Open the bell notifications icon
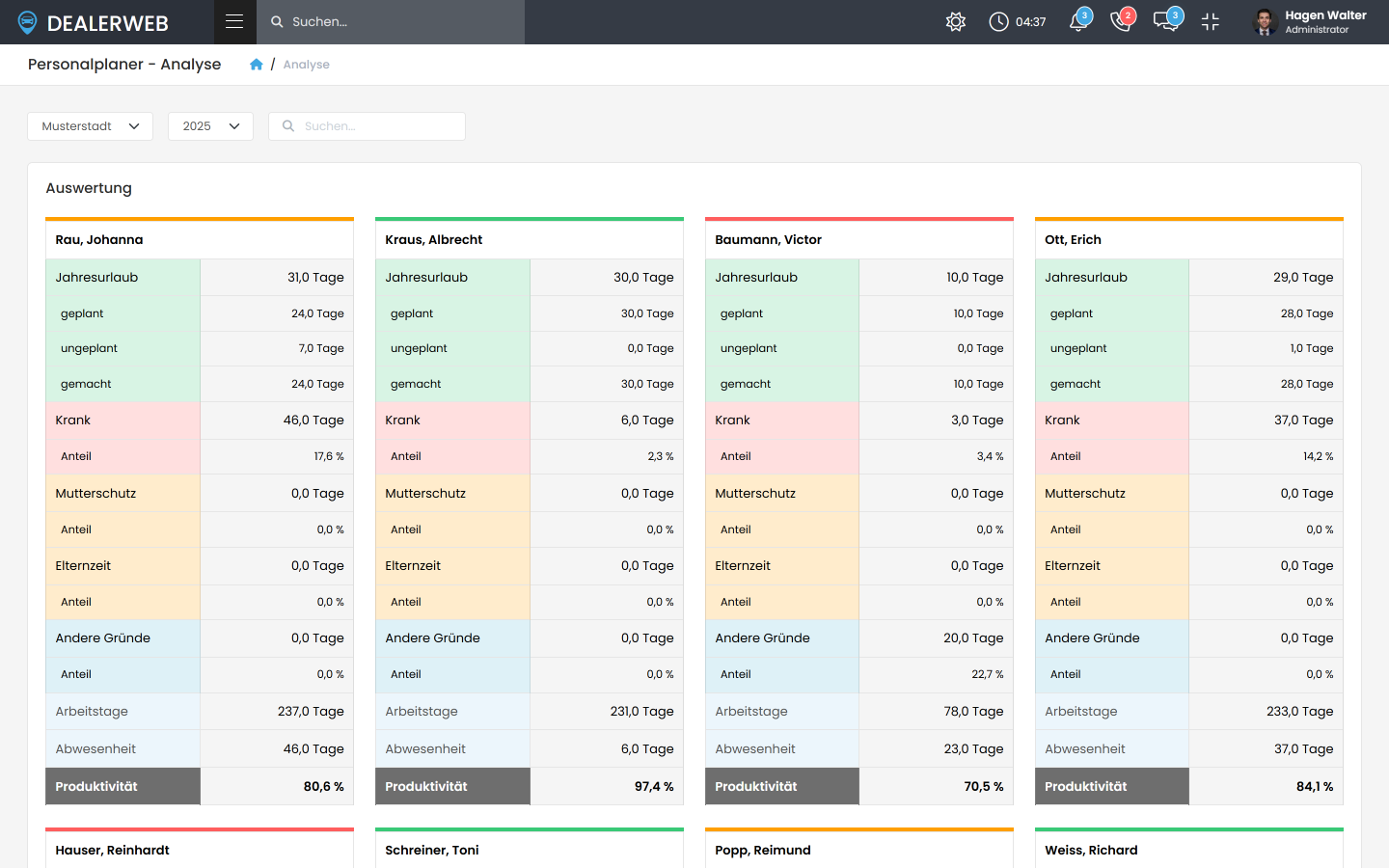This screenshot has height=868, width=1389. 1078,21
